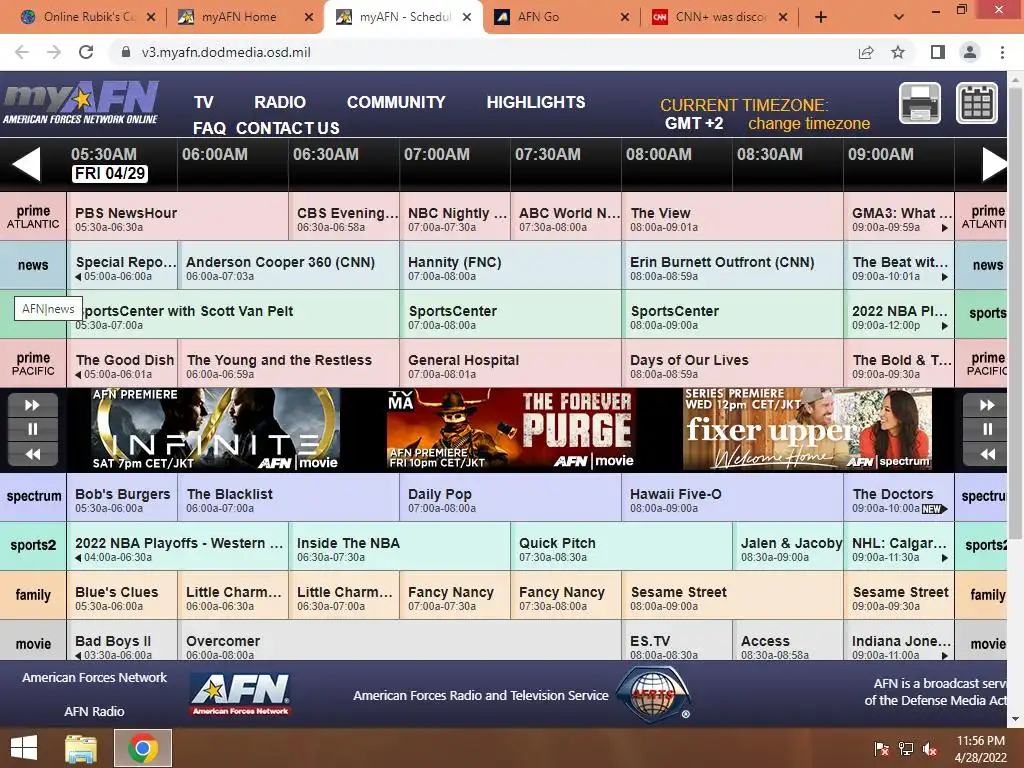Viewport: 1024px width, 768px height.
Task: Select the prime ATLANTIC channel label
Action: [x=33, y=216]
